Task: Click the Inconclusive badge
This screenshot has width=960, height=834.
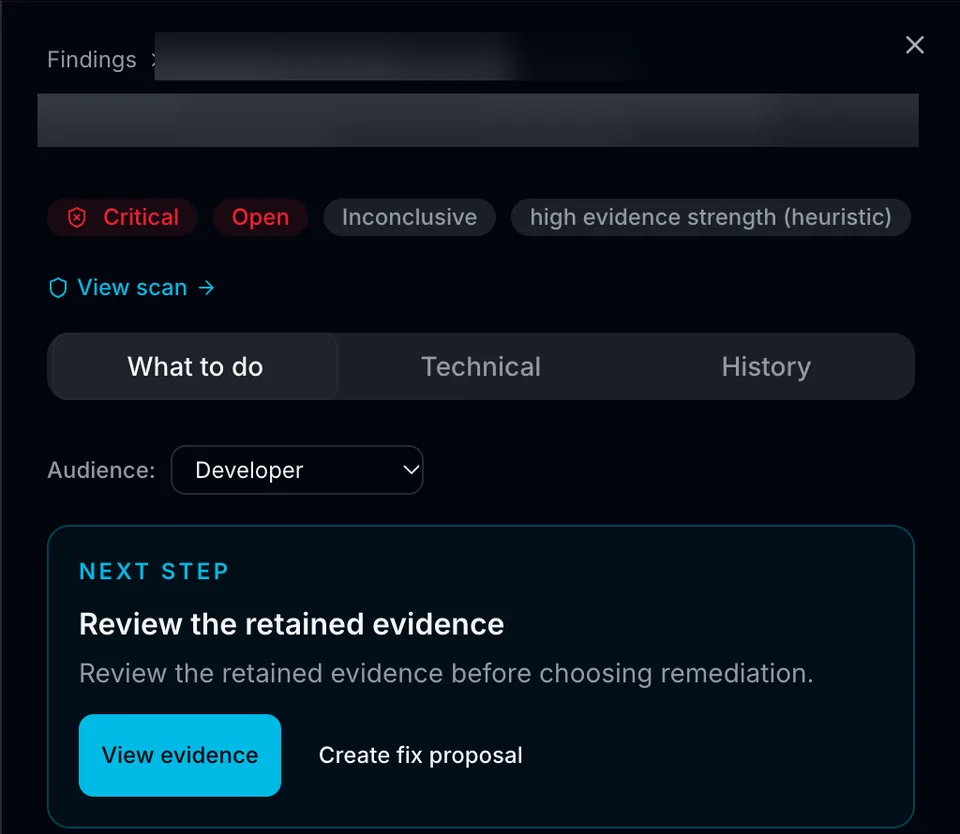Action: (x=410, y=217)
